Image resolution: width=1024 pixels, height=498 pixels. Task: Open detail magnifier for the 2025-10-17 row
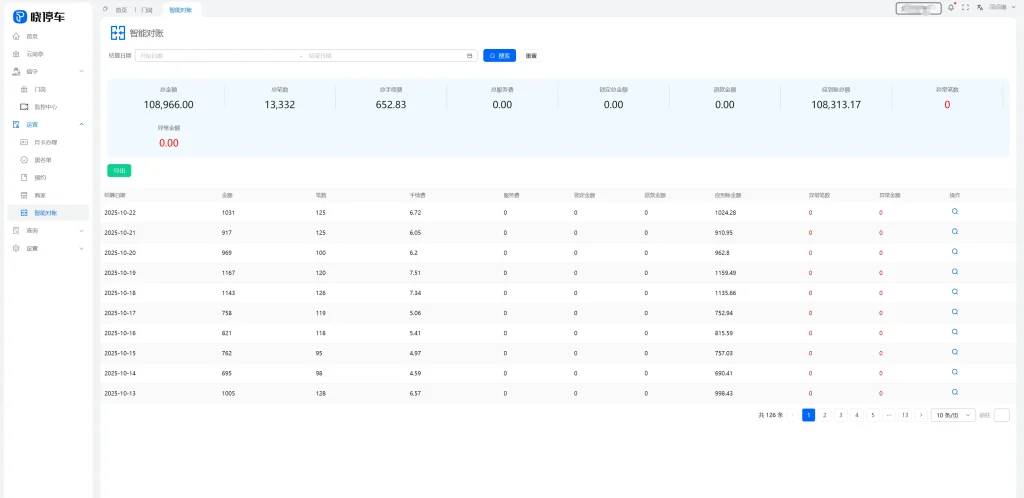click(x=955, y=312)
